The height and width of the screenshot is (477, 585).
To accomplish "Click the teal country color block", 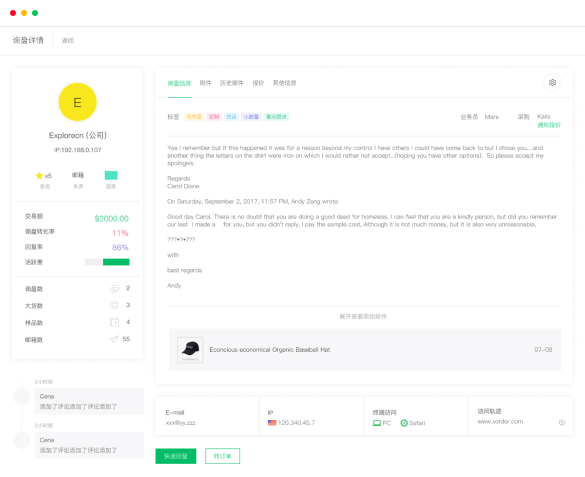I will [111, 175].
